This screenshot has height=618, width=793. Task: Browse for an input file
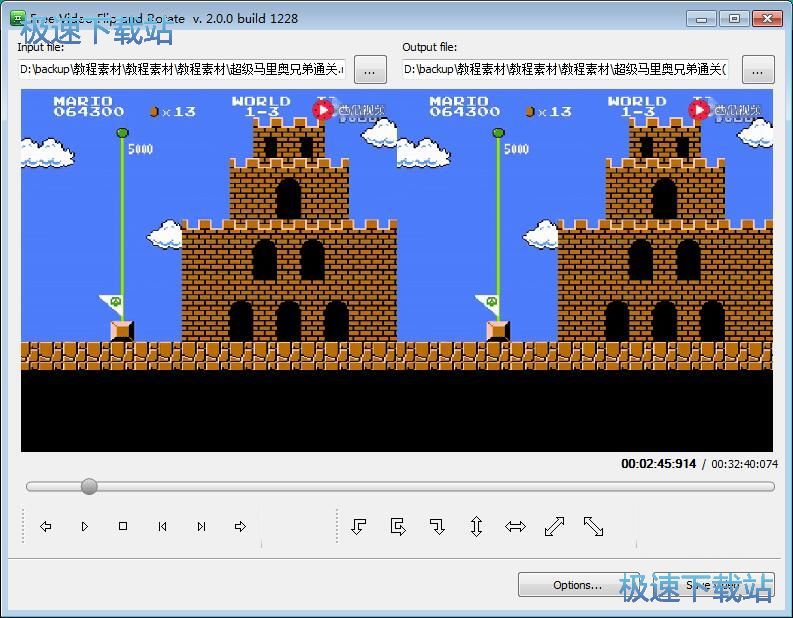click(370, 70)
